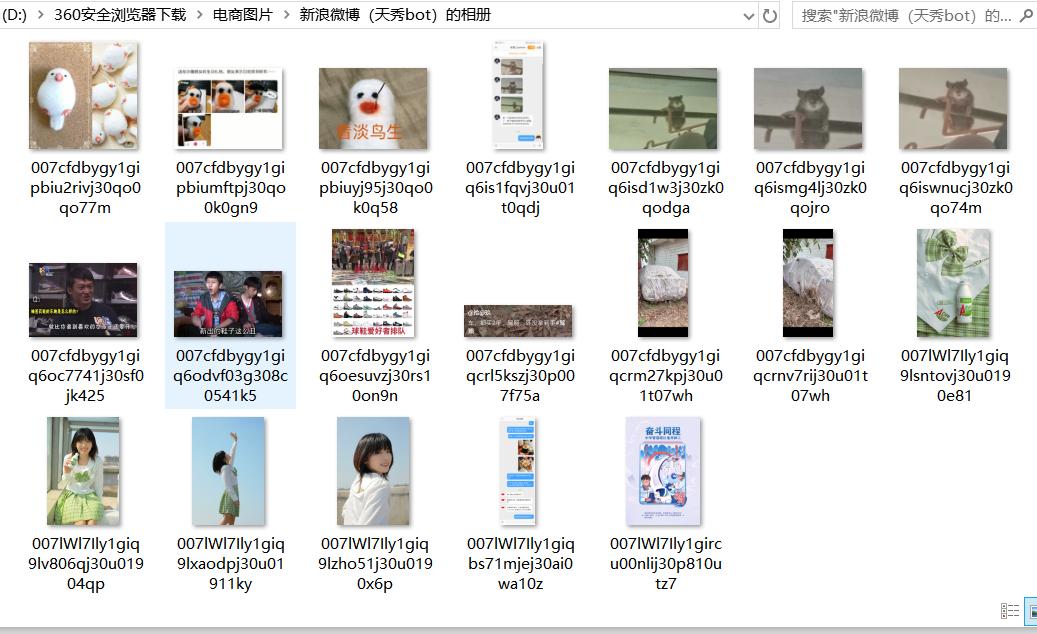Viewport: 1037px width, 634px height.
Task: Click filename 007cfdbygy1giq6isd1w3j30zk0qodga
Action: (x=665, y=188)
